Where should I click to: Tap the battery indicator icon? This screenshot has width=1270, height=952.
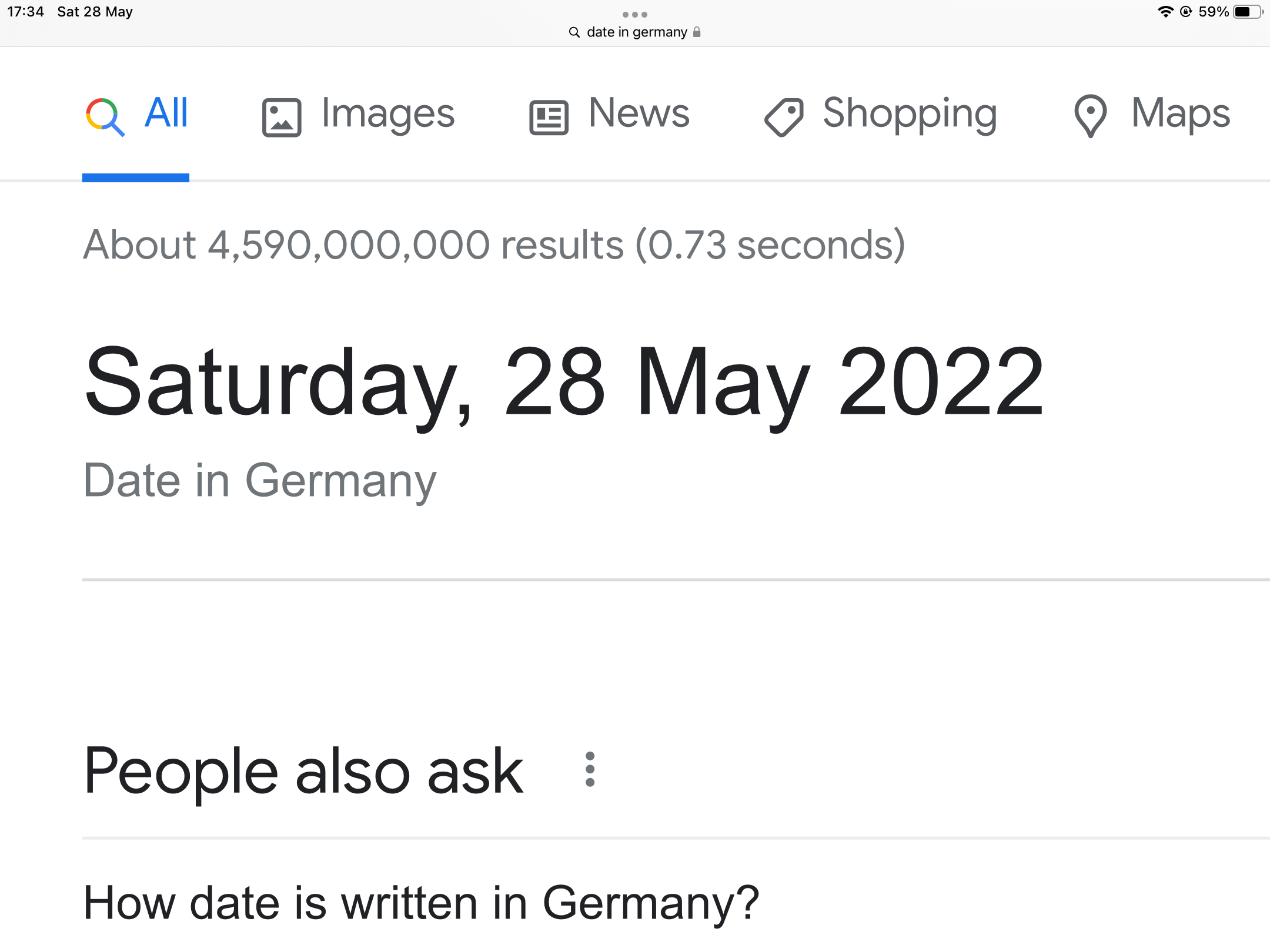(1248, 12)
